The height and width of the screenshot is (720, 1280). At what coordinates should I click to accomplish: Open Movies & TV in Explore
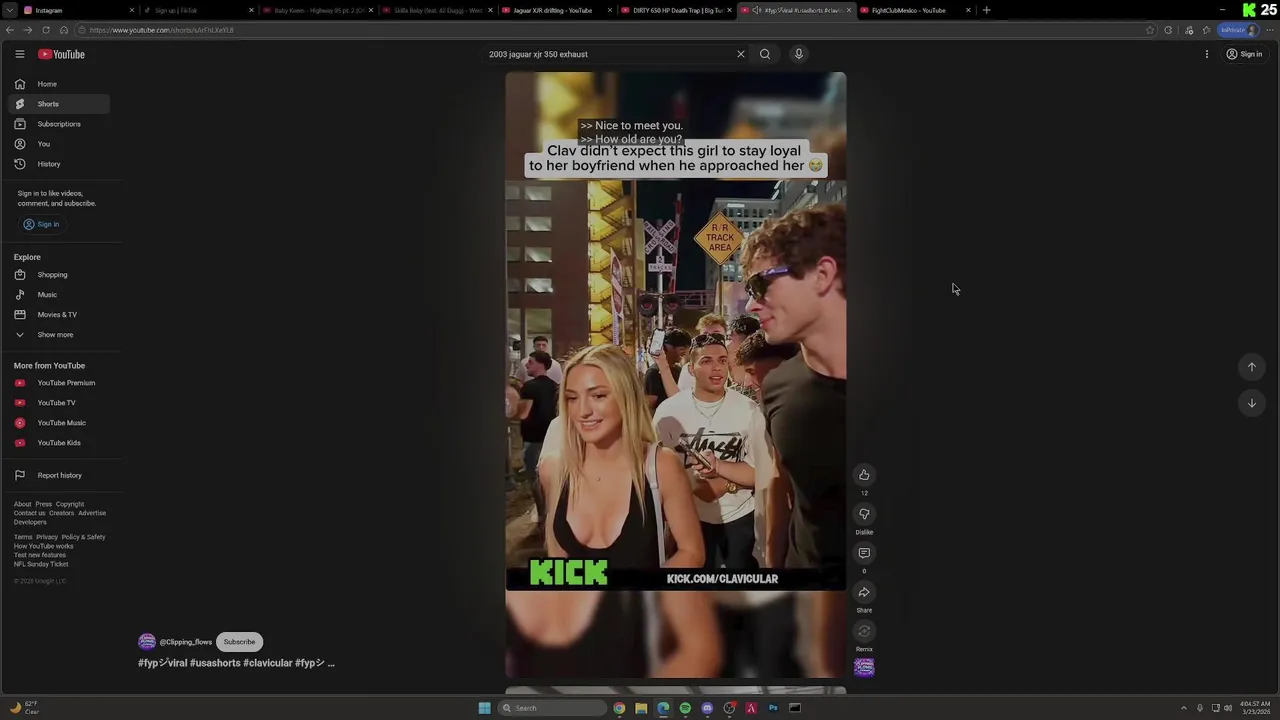pos(60,315)
